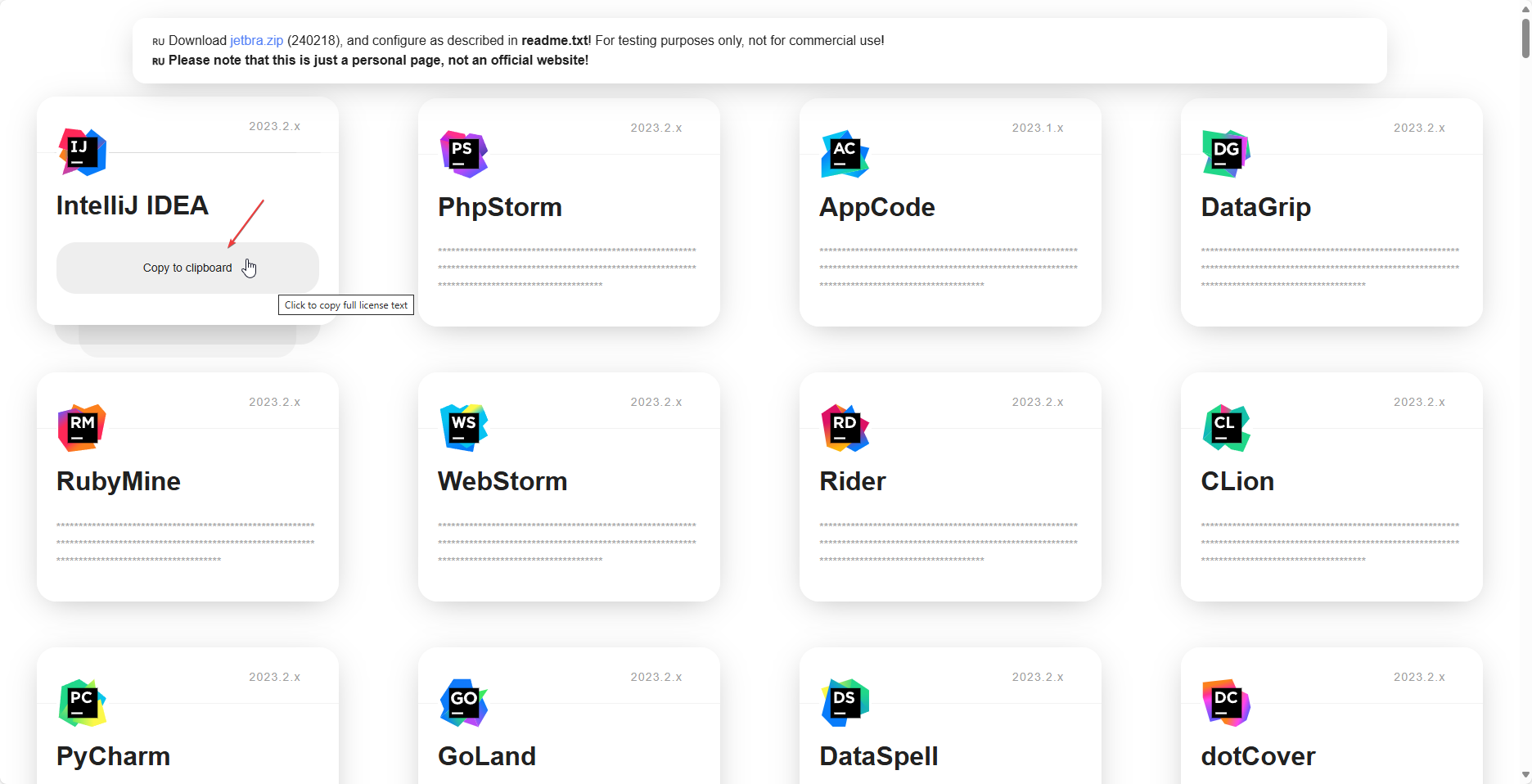
Task: Click the GoLand card title
Action: (487, 756)
